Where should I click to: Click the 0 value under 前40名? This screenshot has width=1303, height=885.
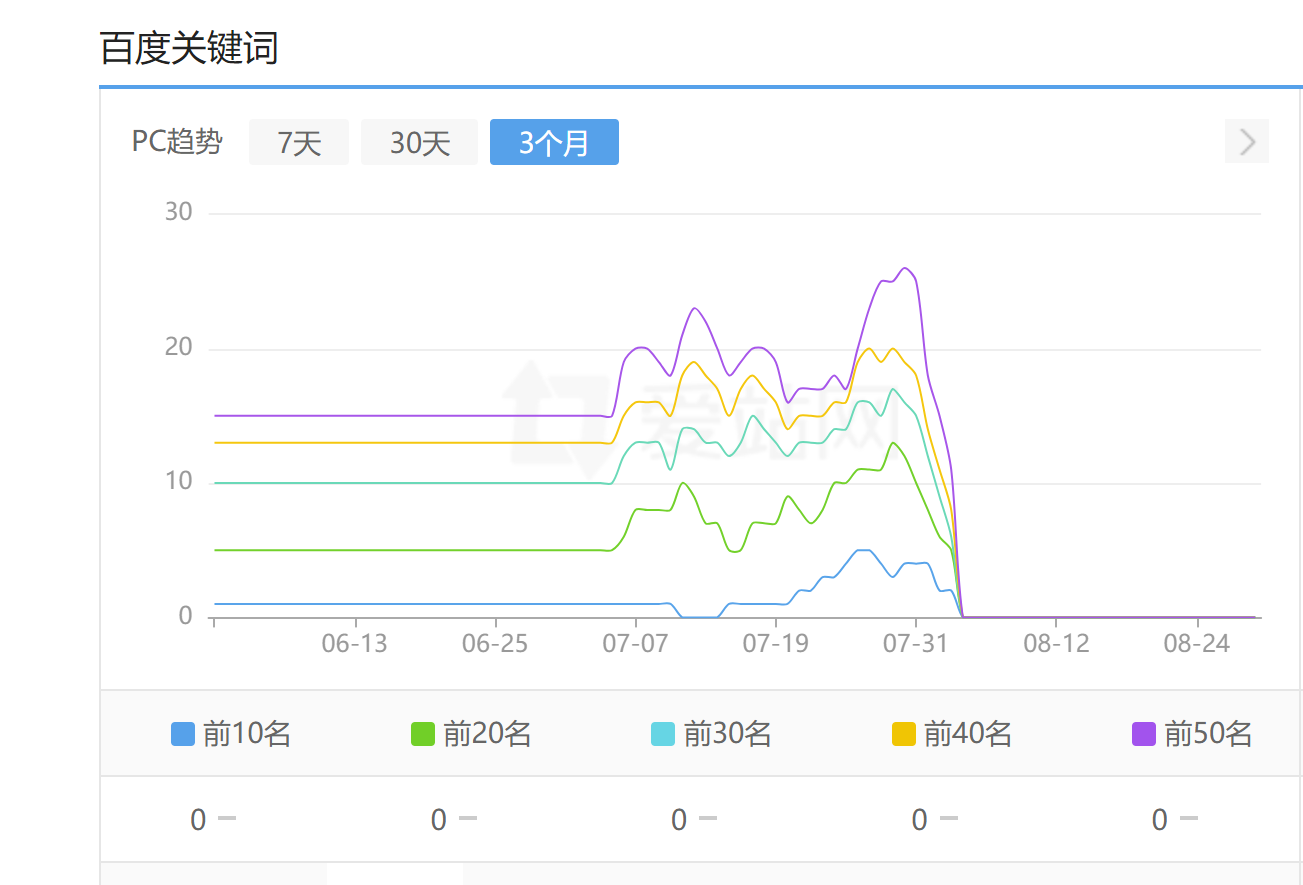tap(919, 820)
